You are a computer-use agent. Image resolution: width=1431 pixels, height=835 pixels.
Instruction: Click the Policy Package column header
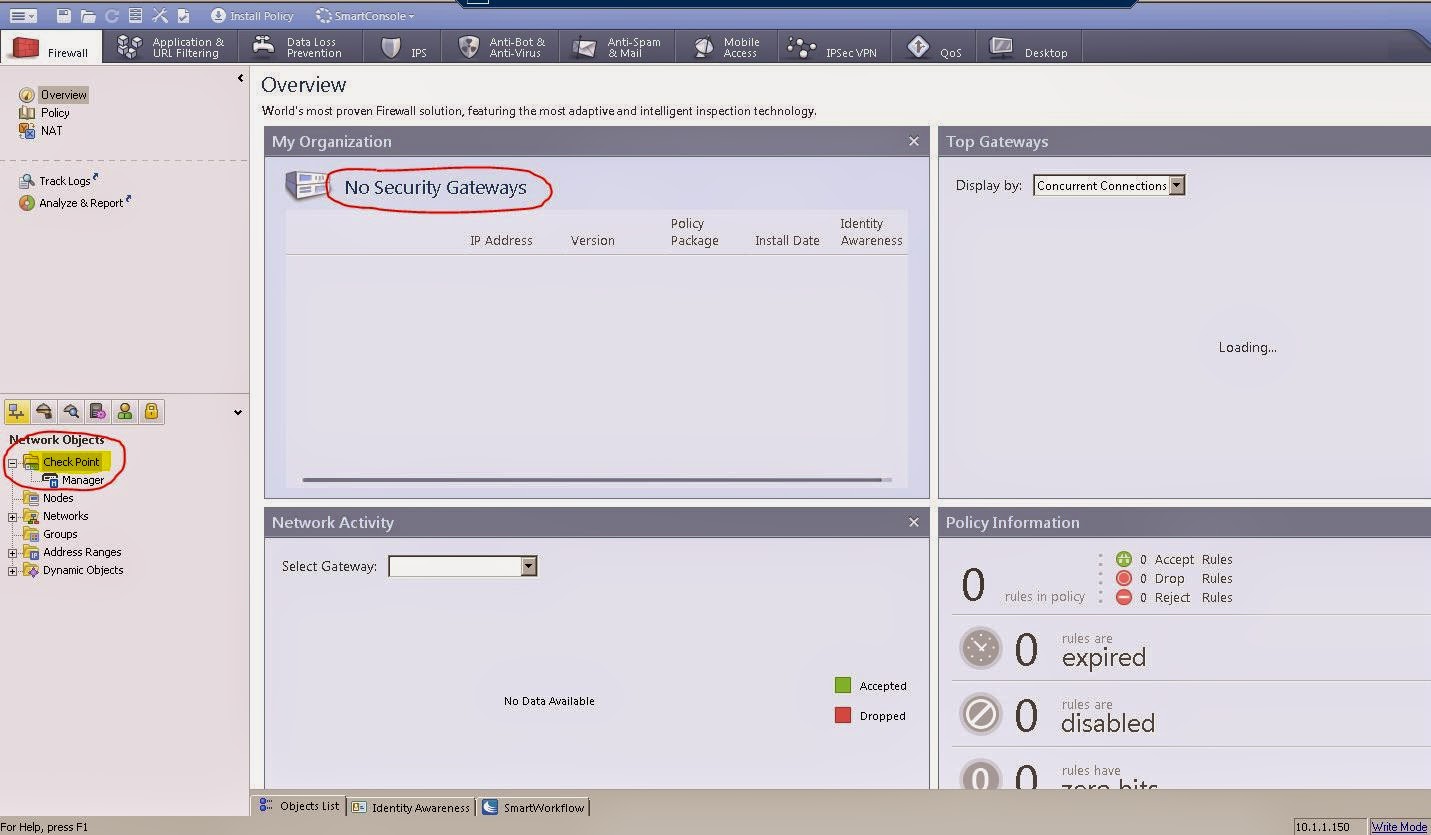pos(695,232)
